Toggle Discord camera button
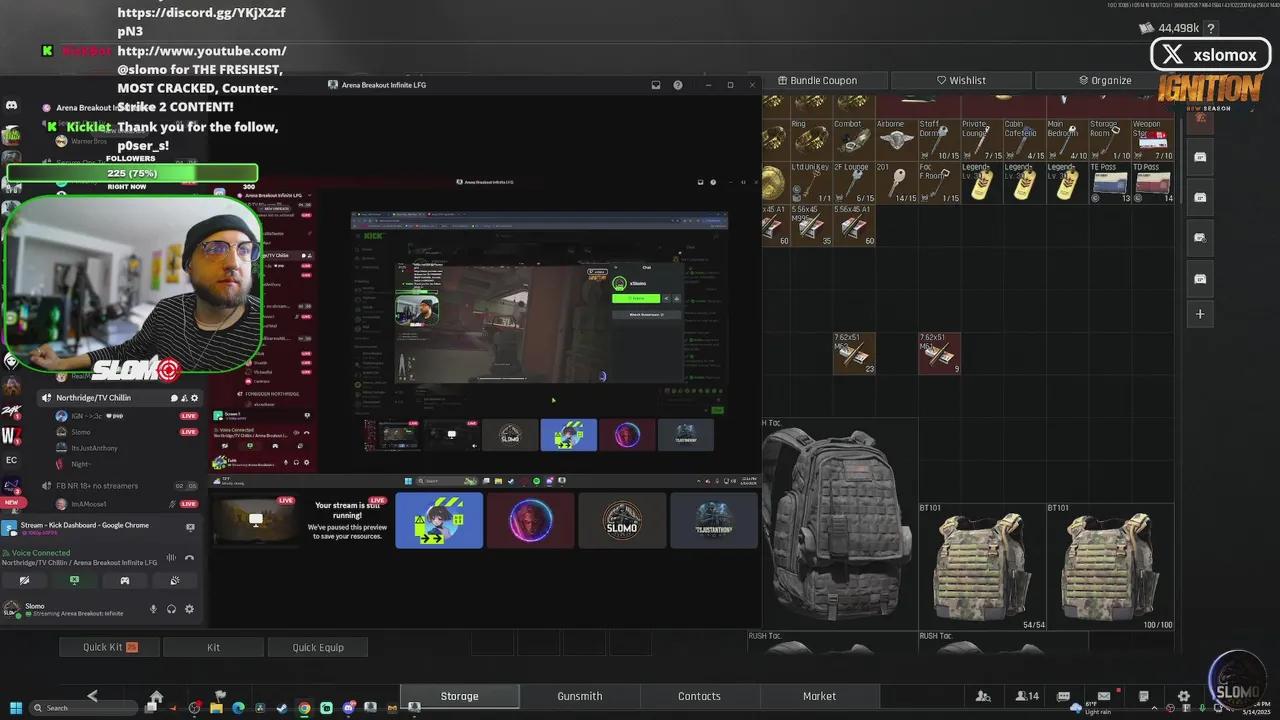Image resolution: width=1280 pixels, height=720 pixels. tap(24, 580)
